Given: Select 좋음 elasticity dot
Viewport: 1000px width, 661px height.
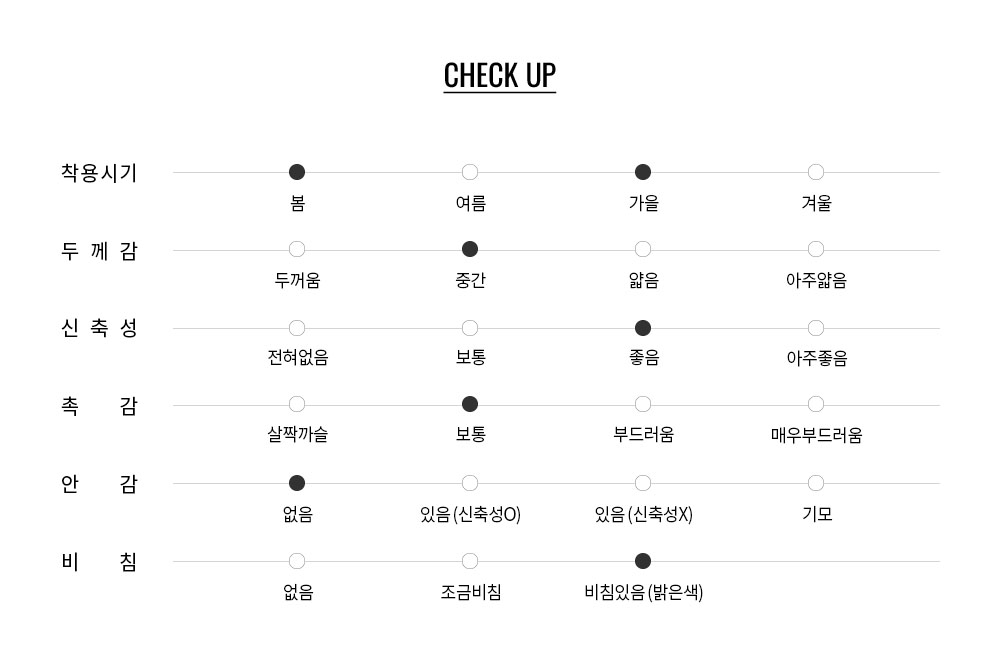Looking at the screenshot, I should [x=643, y=328].
